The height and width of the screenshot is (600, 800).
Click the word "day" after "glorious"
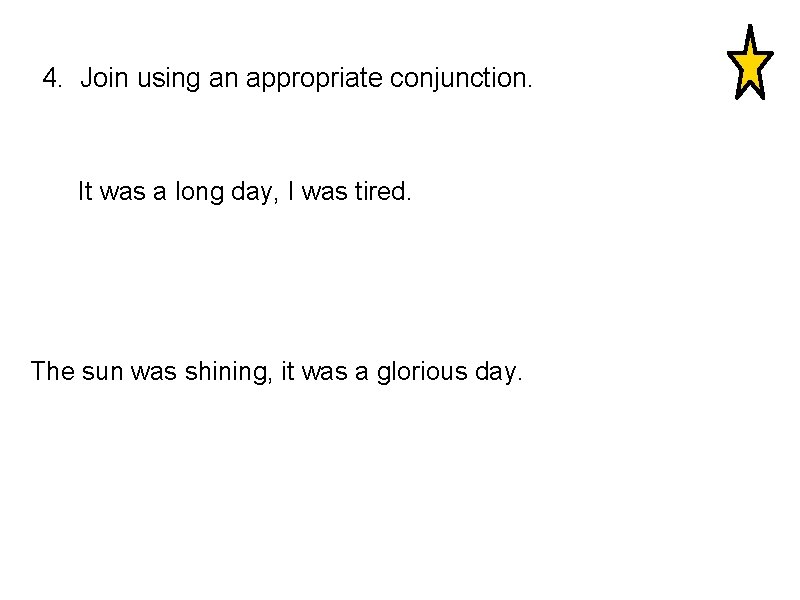pyautogui.click(x=495, y=372)
